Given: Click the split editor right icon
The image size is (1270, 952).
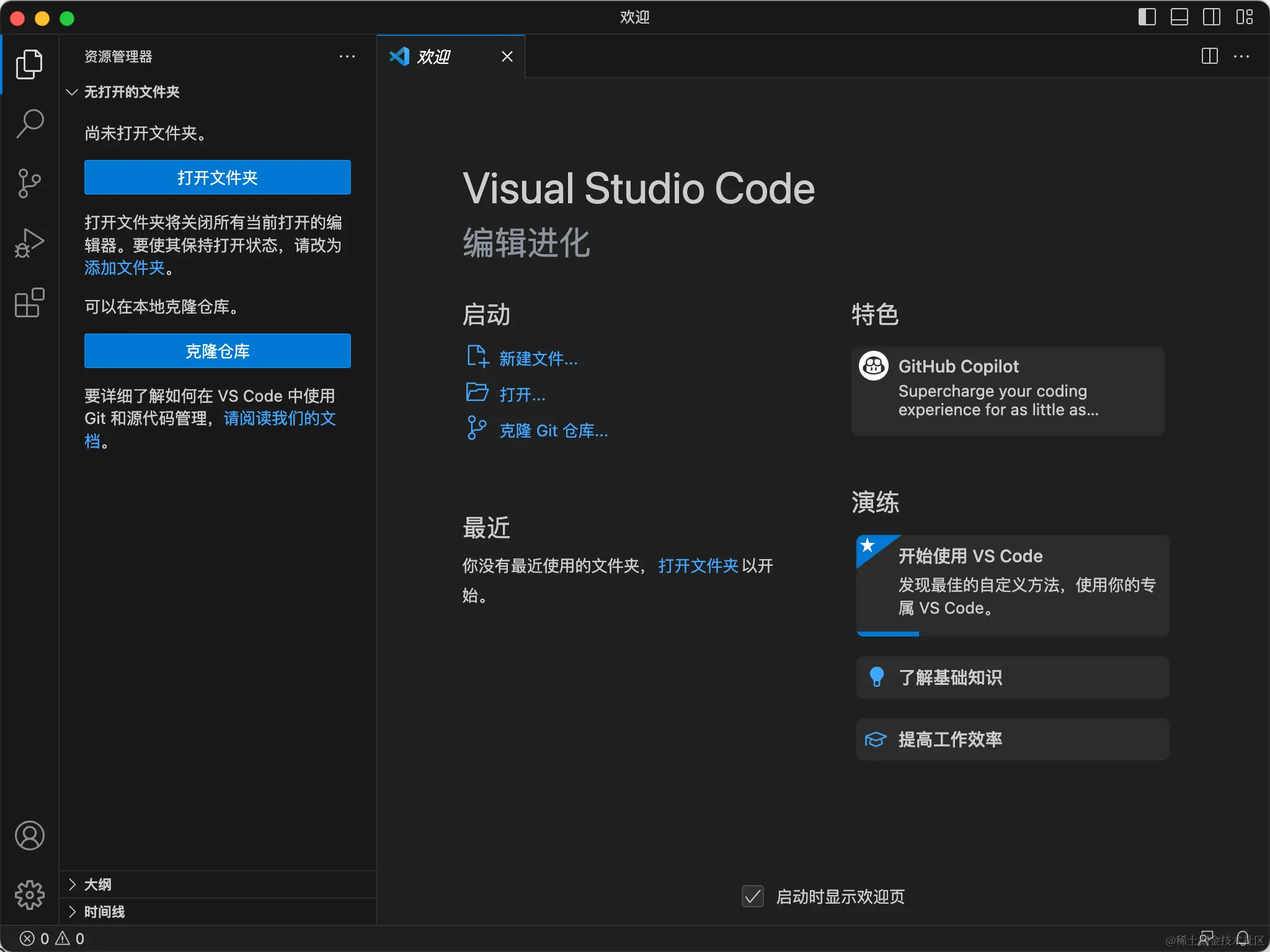Looking at the screenshot, I should click(1209, 56).
